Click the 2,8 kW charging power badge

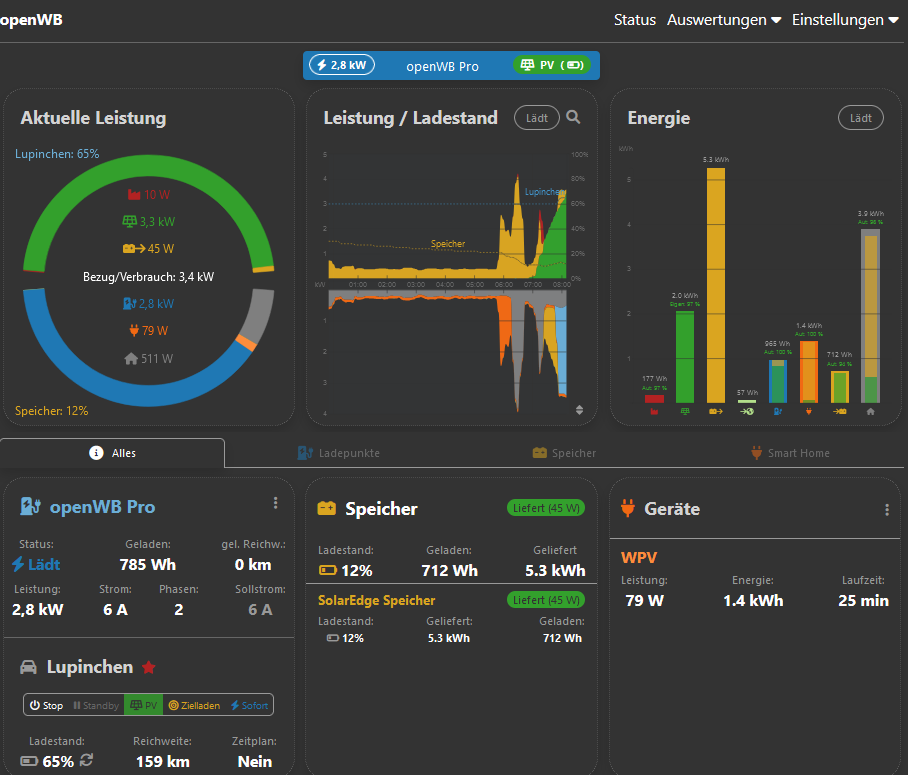pyautogui.click(x=342, y=65)
